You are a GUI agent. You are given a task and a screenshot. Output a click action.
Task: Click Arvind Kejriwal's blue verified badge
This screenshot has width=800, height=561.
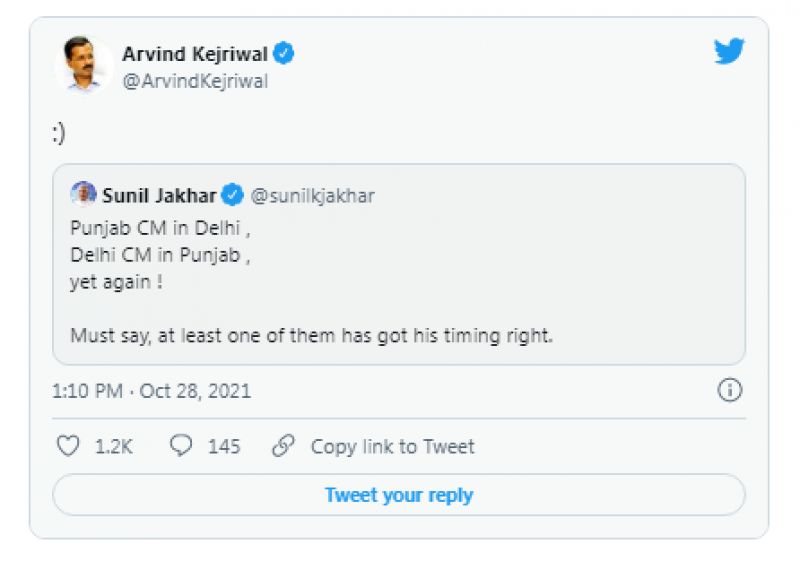[284, 54]
